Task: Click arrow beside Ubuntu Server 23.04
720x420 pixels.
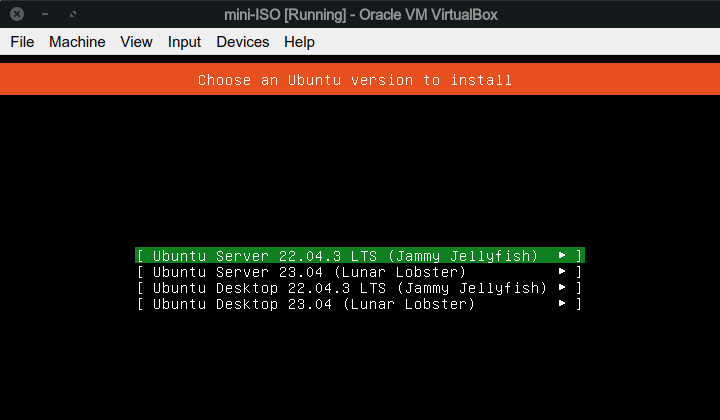Action: point(563,272)
